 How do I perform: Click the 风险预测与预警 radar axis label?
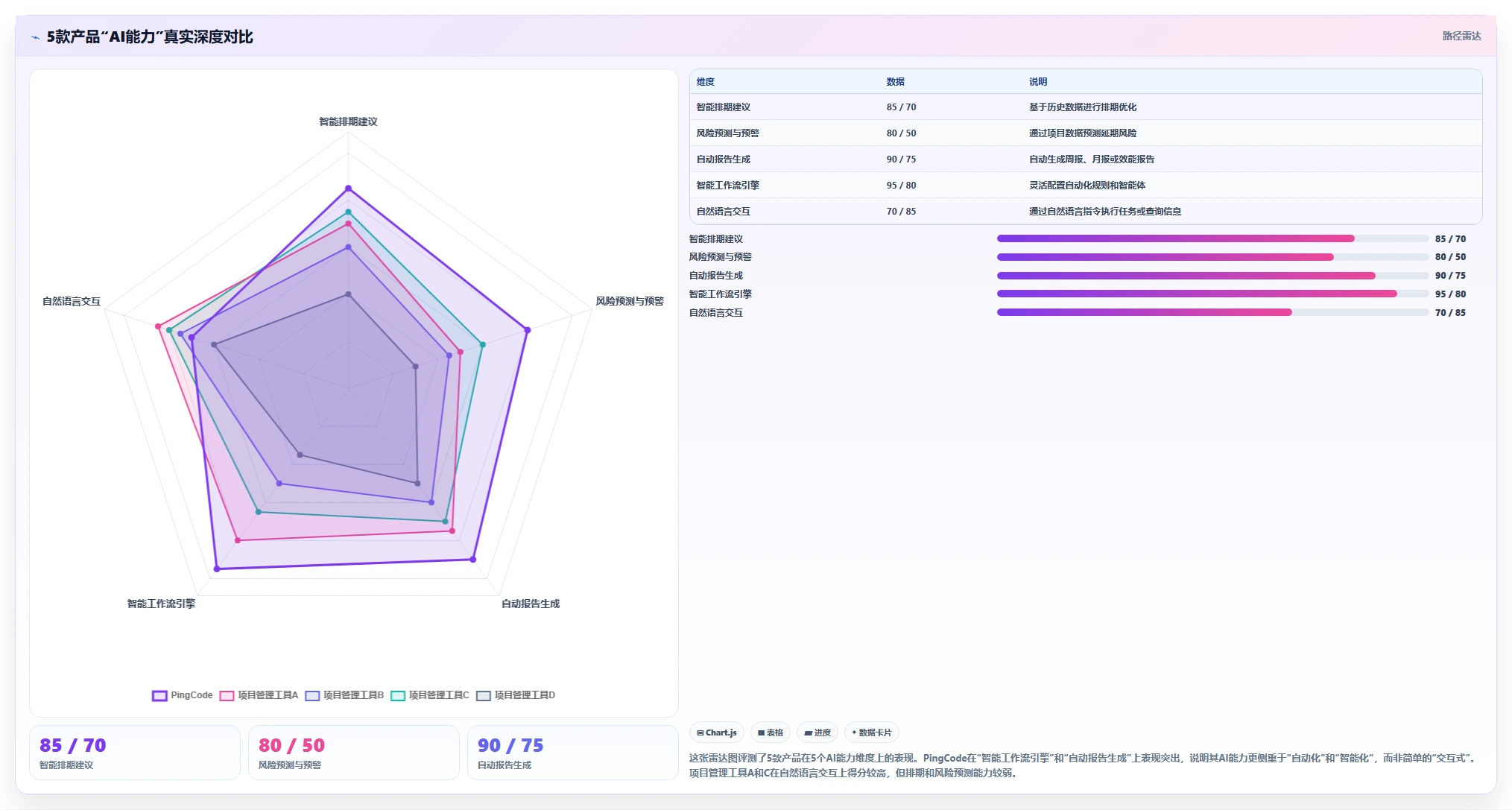630,301
